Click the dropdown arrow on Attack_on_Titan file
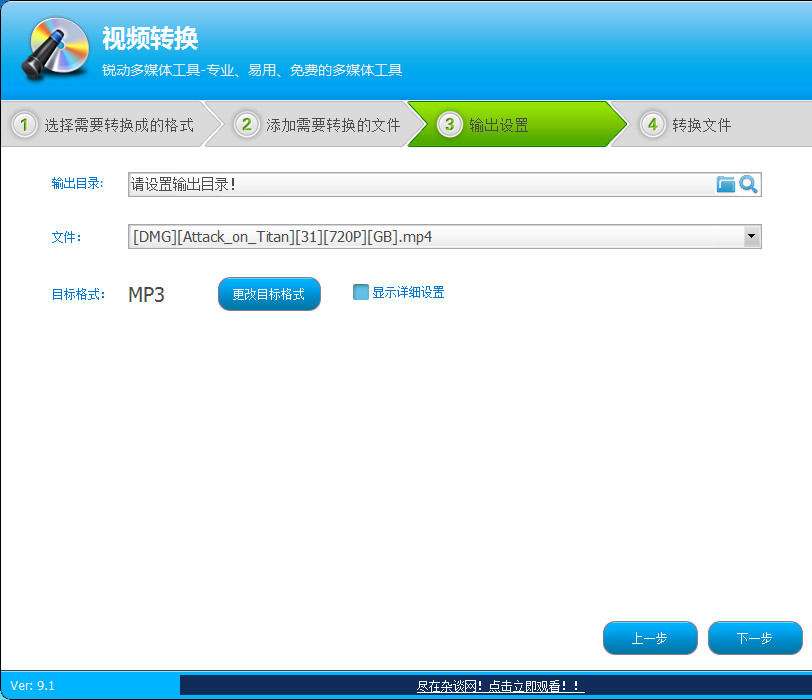Screen dimensions: 812x700 [x=751, y=237]
